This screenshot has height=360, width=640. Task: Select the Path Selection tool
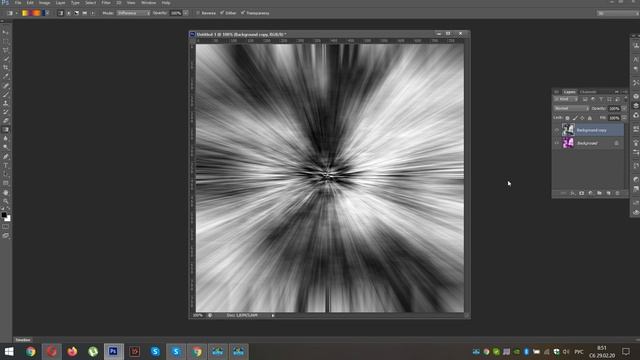pyautogui.click(x=5, y=174)
